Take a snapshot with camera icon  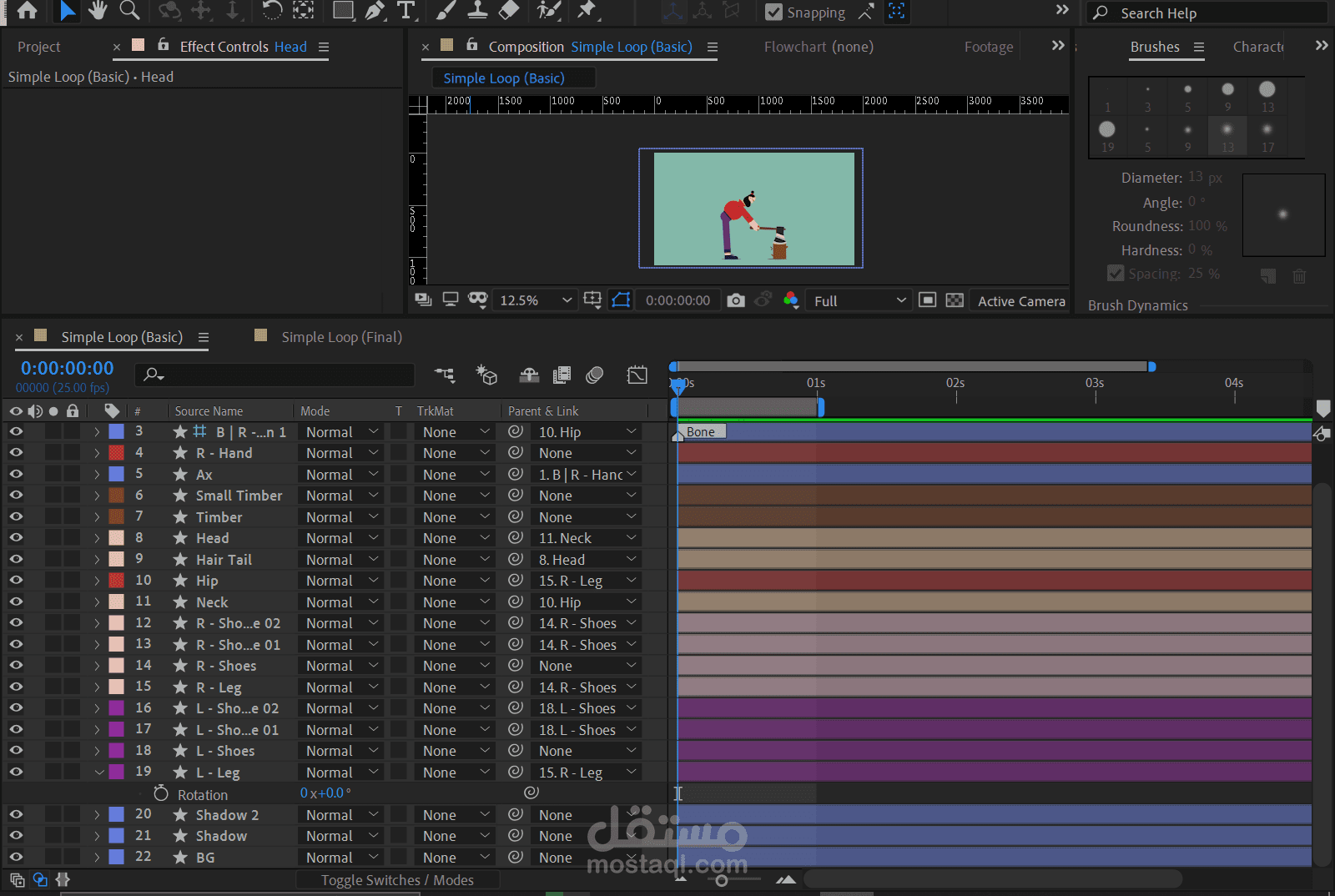tap(735, 300)
